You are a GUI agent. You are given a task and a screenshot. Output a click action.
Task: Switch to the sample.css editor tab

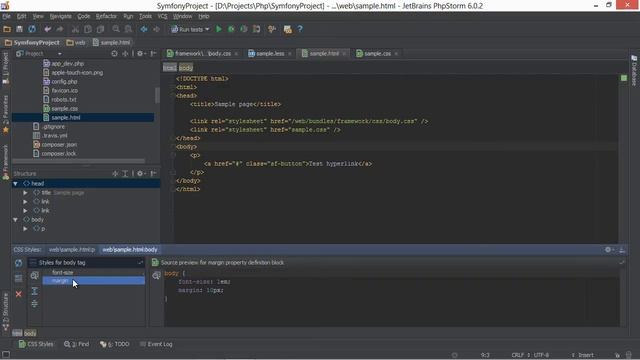point(377,53)
